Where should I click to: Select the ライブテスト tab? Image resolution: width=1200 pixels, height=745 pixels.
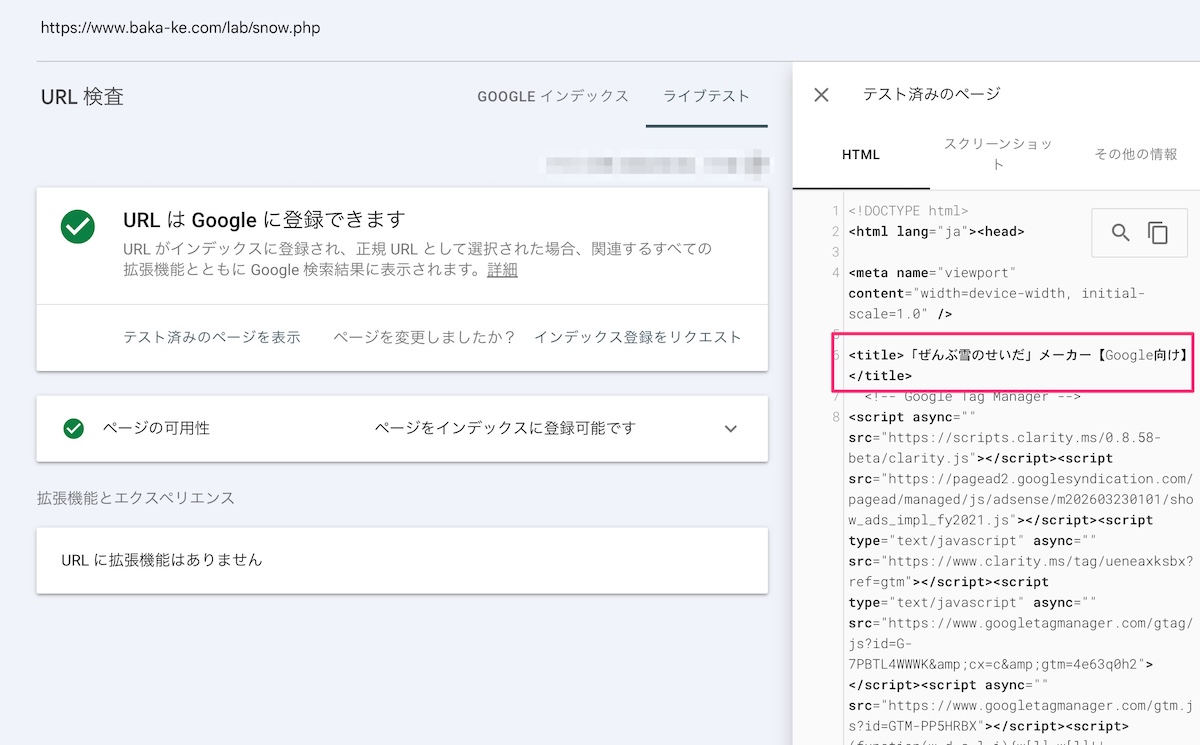(706, 96)
